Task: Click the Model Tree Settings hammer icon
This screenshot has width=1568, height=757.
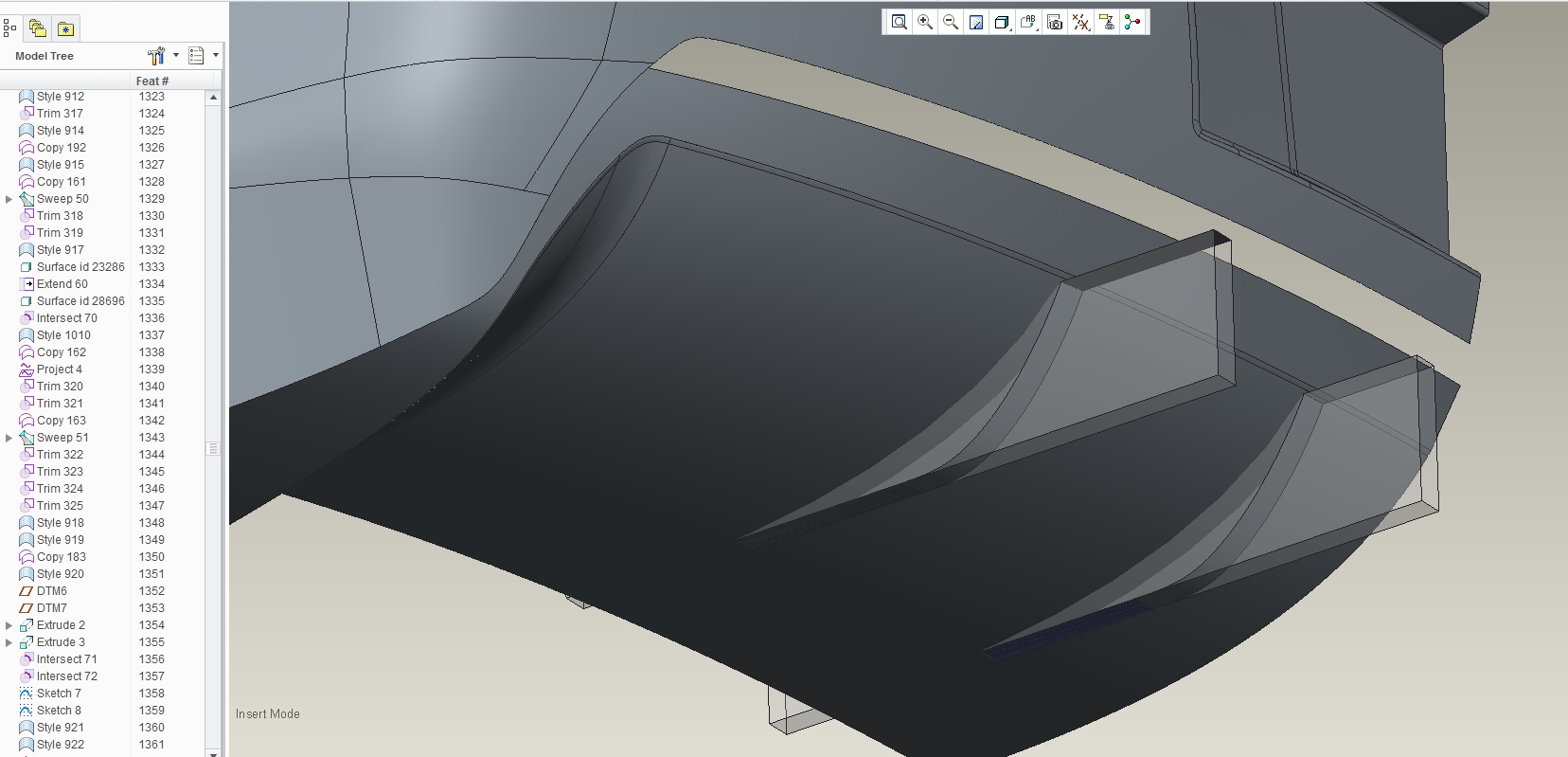Action: coord(156,56)
